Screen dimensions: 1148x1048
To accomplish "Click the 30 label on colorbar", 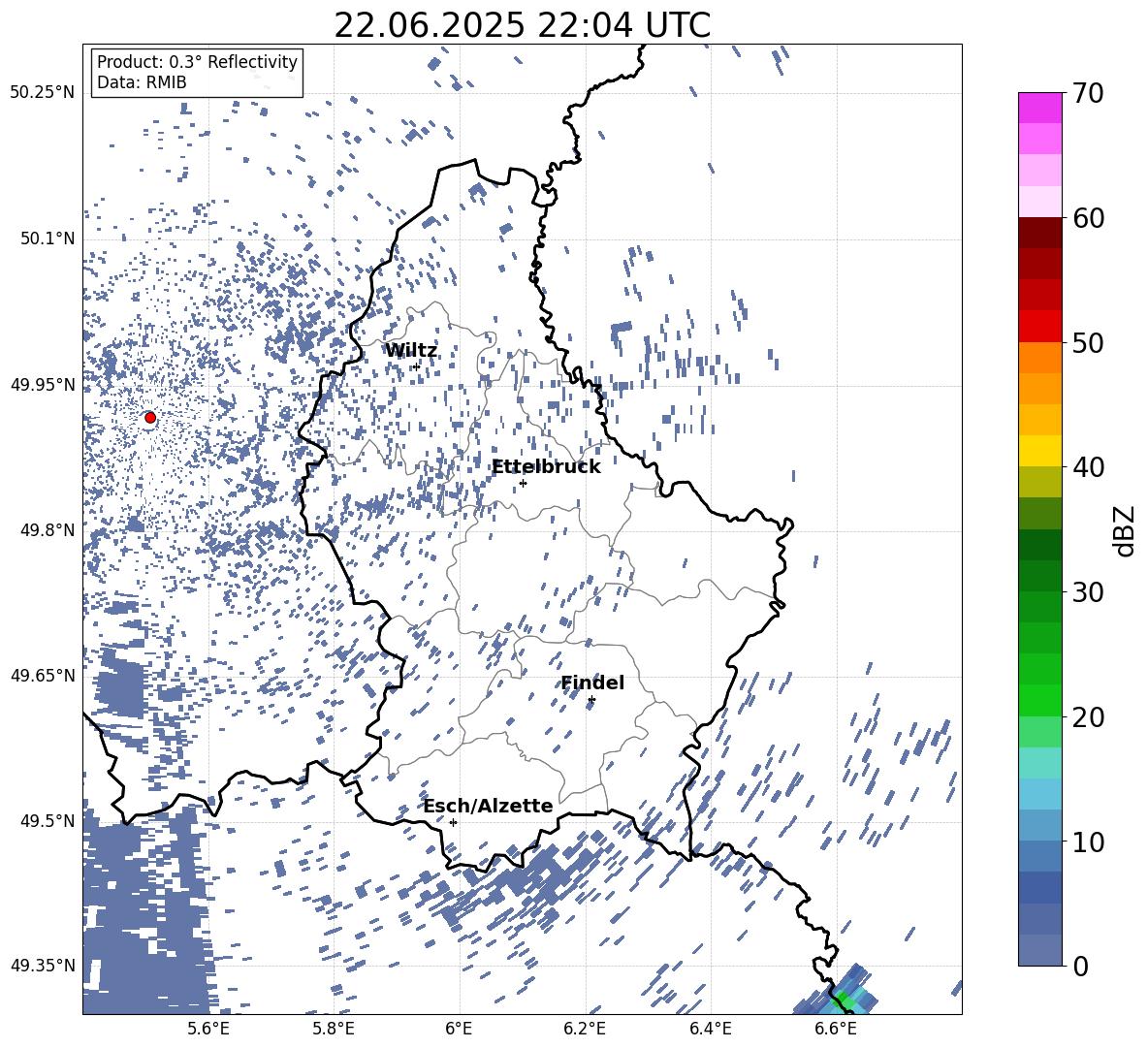I will [1088, 592].
